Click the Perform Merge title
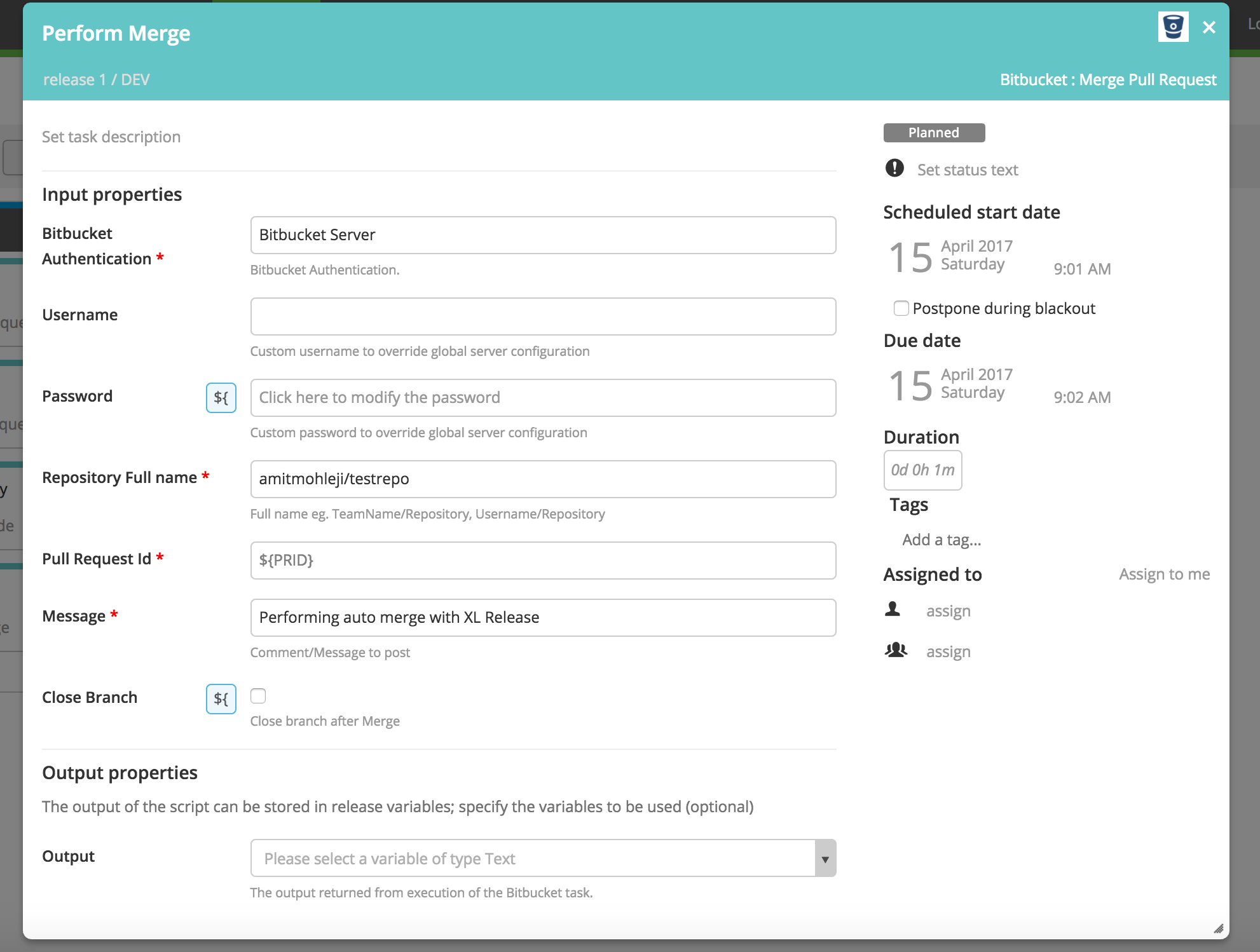The width and height of the screenshot is (1260, 952). 116,33
